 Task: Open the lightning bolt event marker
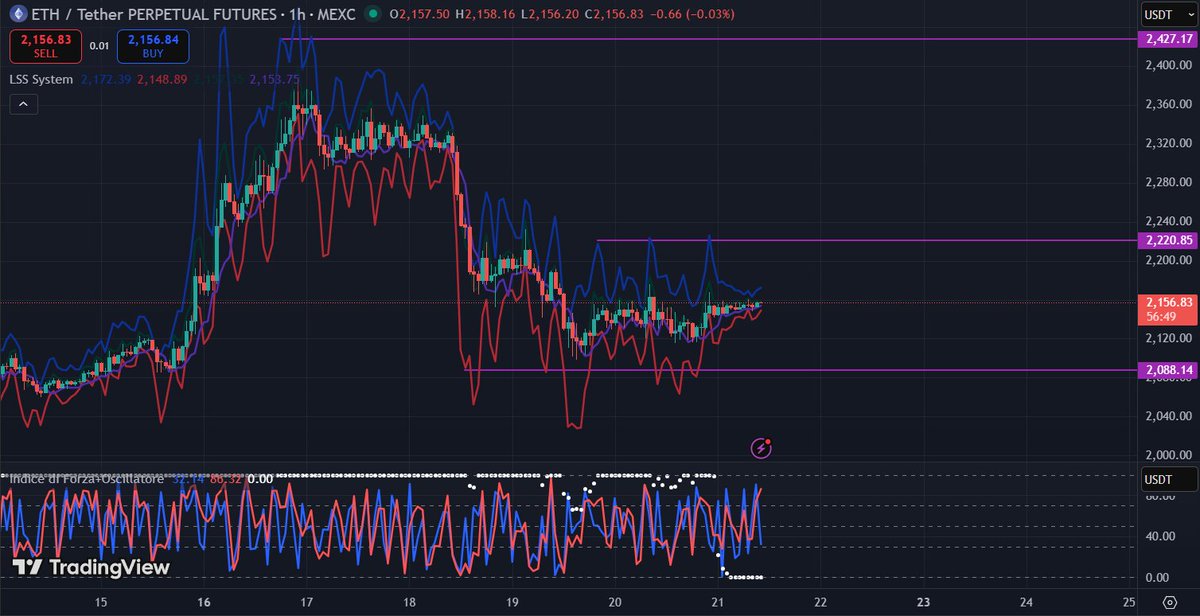[x=762, y=448]
